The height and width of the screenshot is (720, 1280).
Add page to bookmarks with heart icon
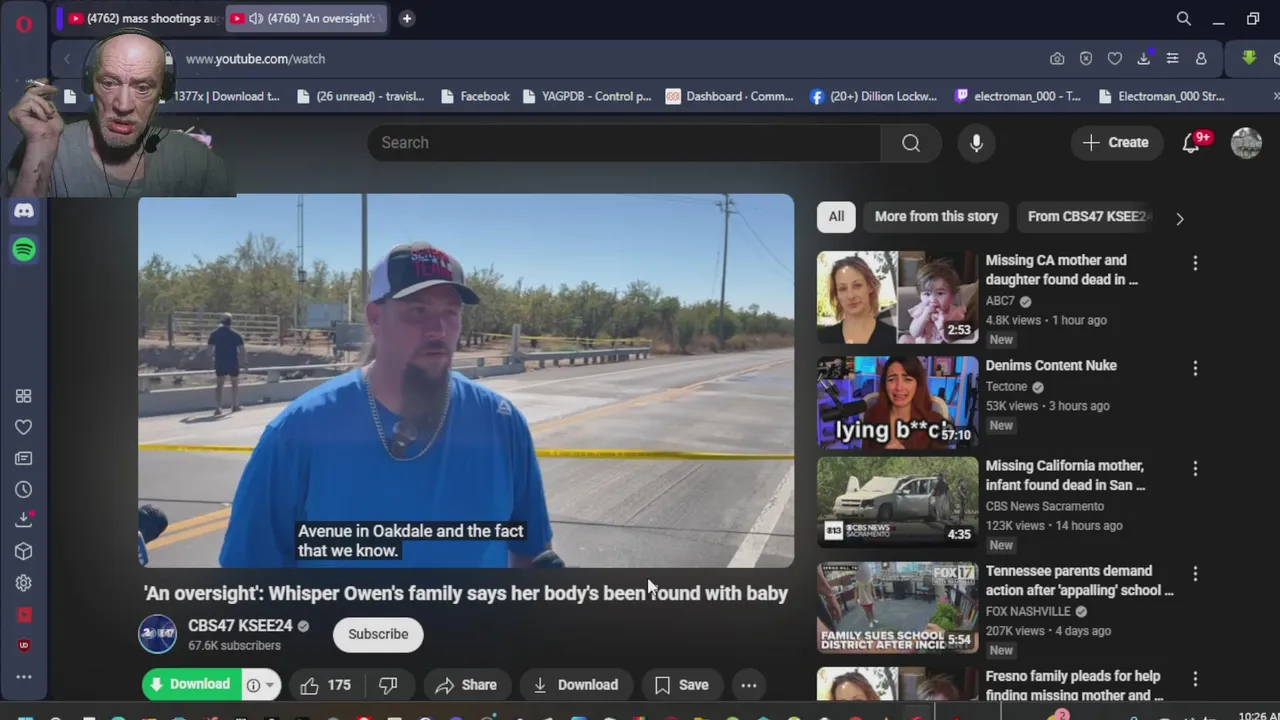click(1115, 59)
